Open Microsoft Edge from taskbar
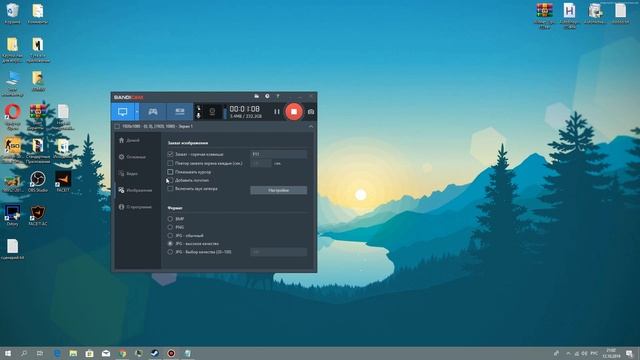The height and width of the screenshot is (360, 640). (x=57, y=353)
